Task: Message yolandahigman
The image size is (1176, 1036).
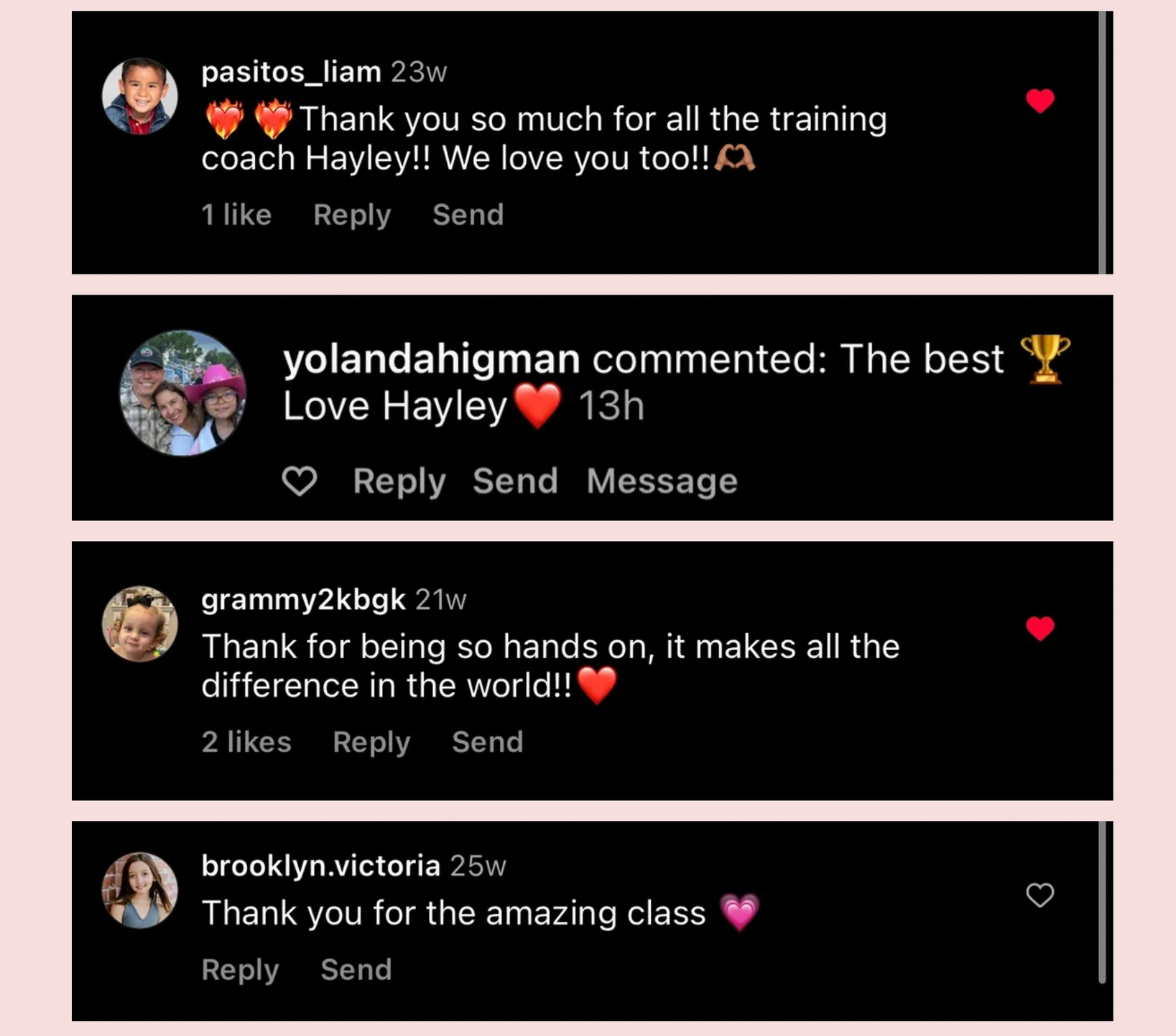Action: pyautogui.click(x=662, y=481)
